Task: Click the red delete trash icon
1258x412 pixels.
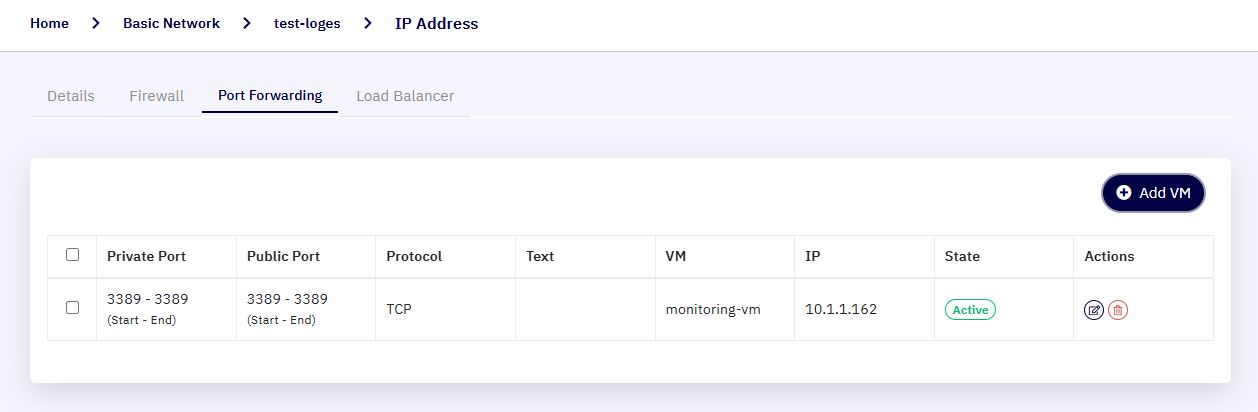Action: tap(1118, 310)
